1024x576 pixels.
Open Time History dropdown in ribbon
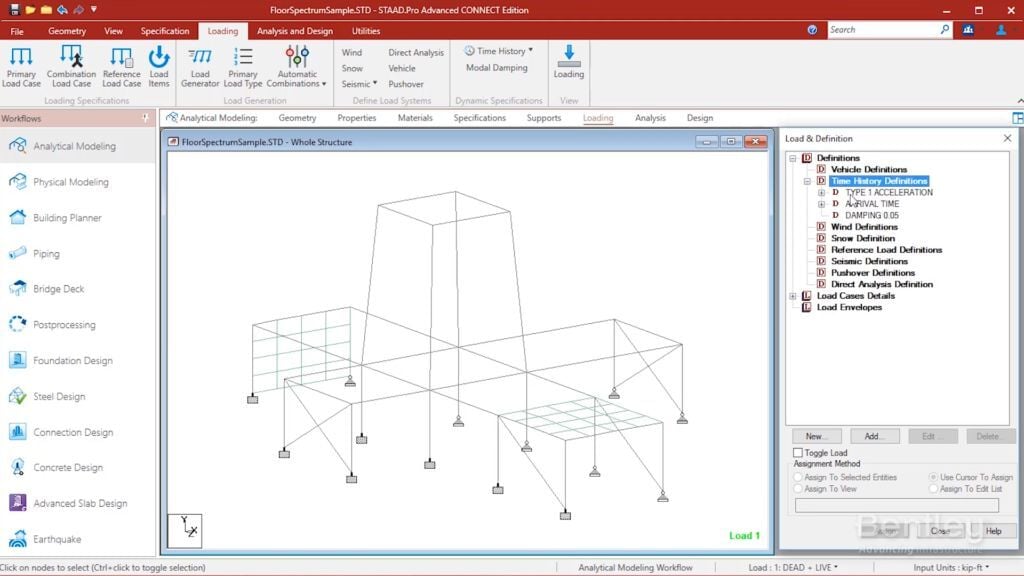(x=499, y=51)
